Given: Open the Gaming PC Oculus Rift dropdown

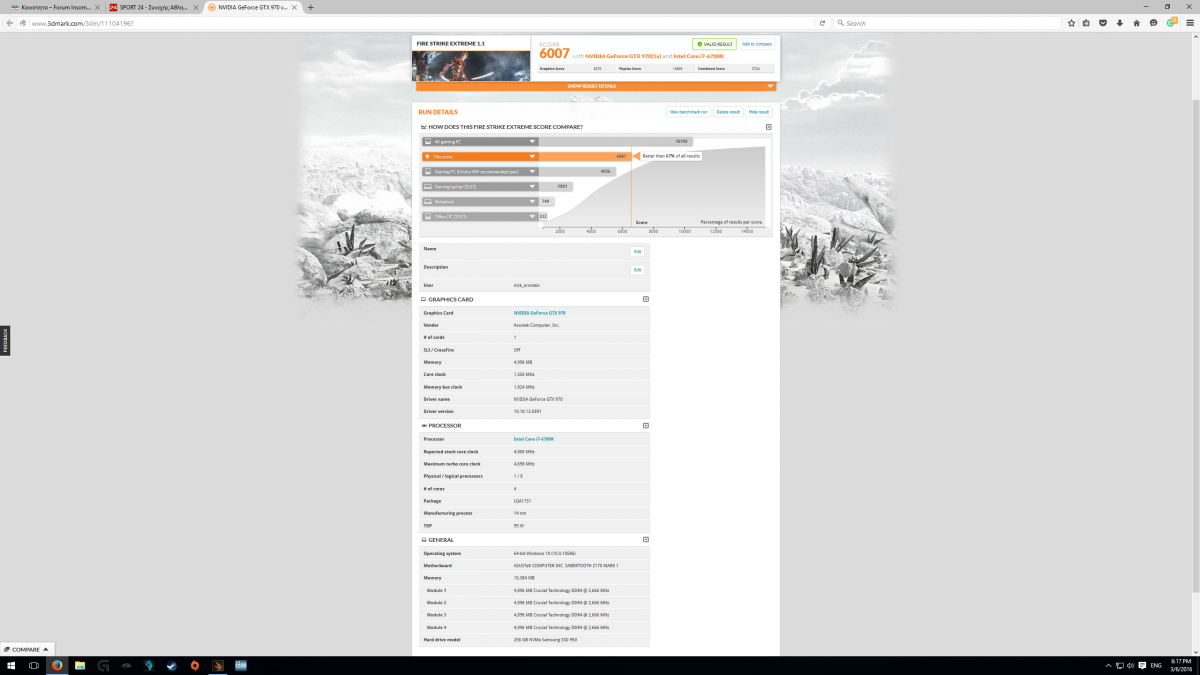Looking at the screenshot, I should click(481, 171).
